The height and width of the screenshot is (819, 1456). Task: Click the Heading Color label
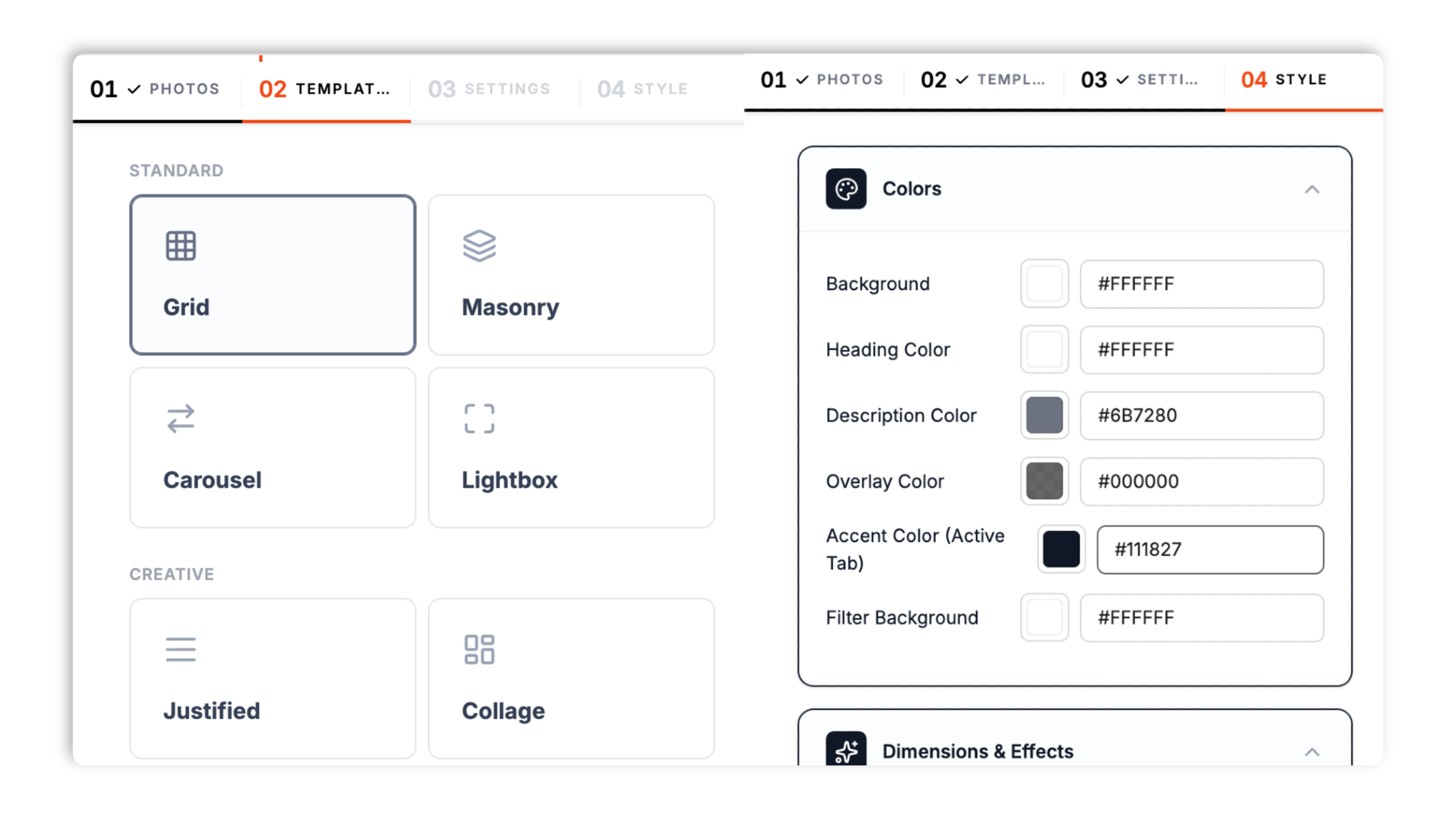tap(887, 350)
